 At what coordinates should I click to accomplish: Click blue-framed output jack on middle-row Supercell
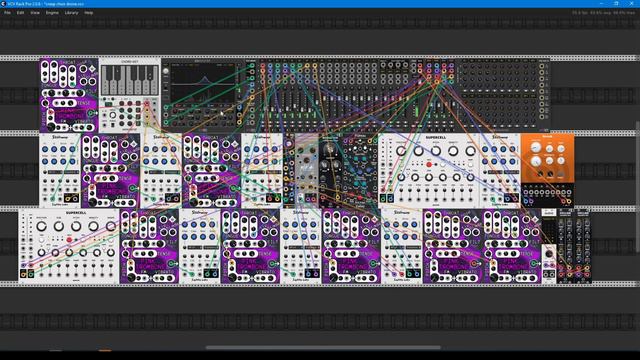point(391,198)
